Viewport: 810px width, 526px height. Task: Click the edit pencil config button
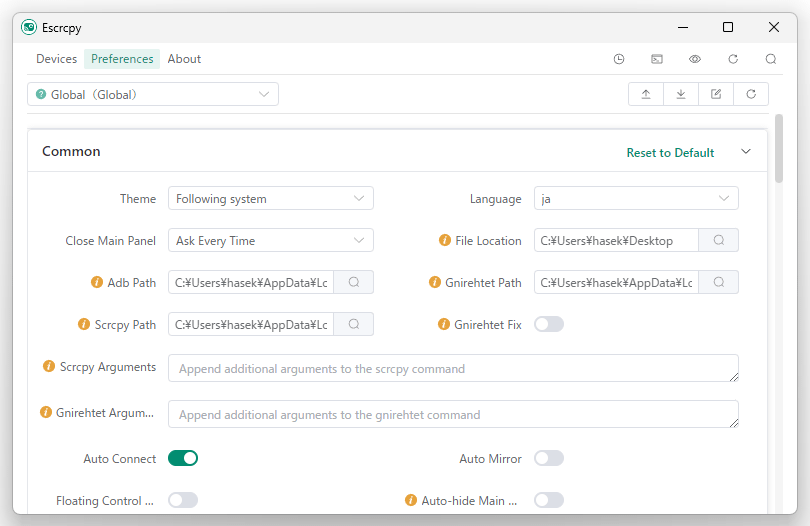(716, 94)
